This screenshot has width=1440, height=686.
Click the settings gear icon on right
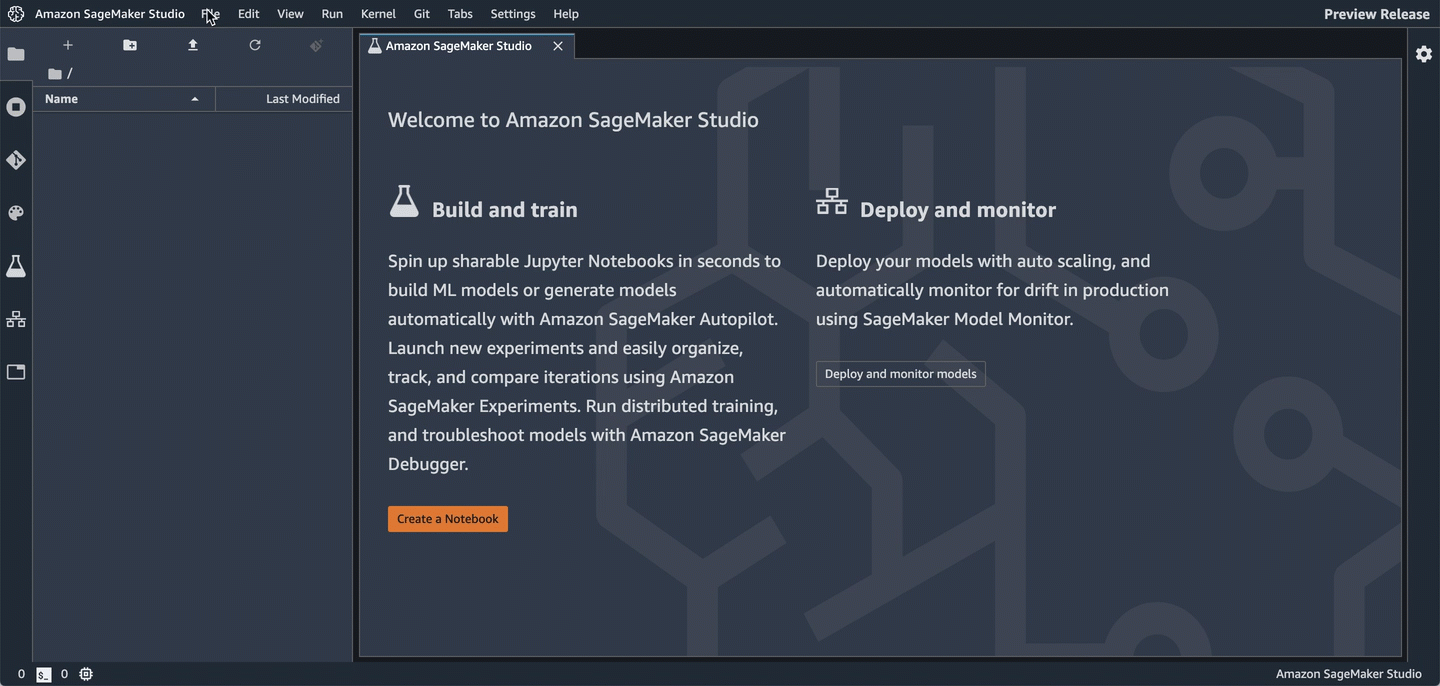click(x=1424, y=54)
